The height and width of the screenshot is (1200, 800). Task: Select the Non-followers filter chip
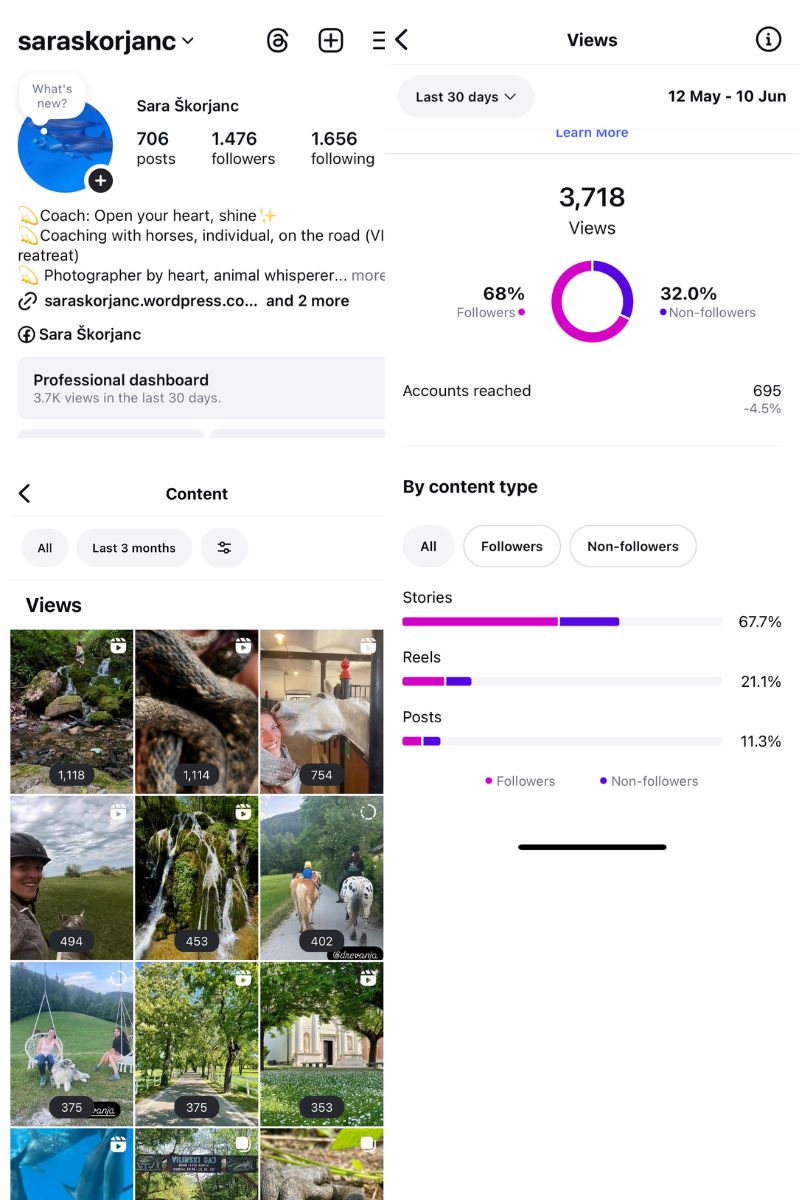(632, 546)
